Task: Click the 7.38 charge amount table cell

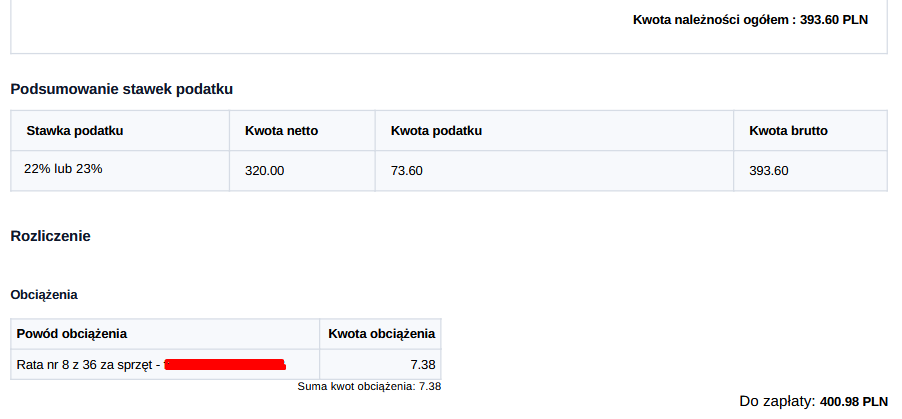Action: tap(423, 365)
